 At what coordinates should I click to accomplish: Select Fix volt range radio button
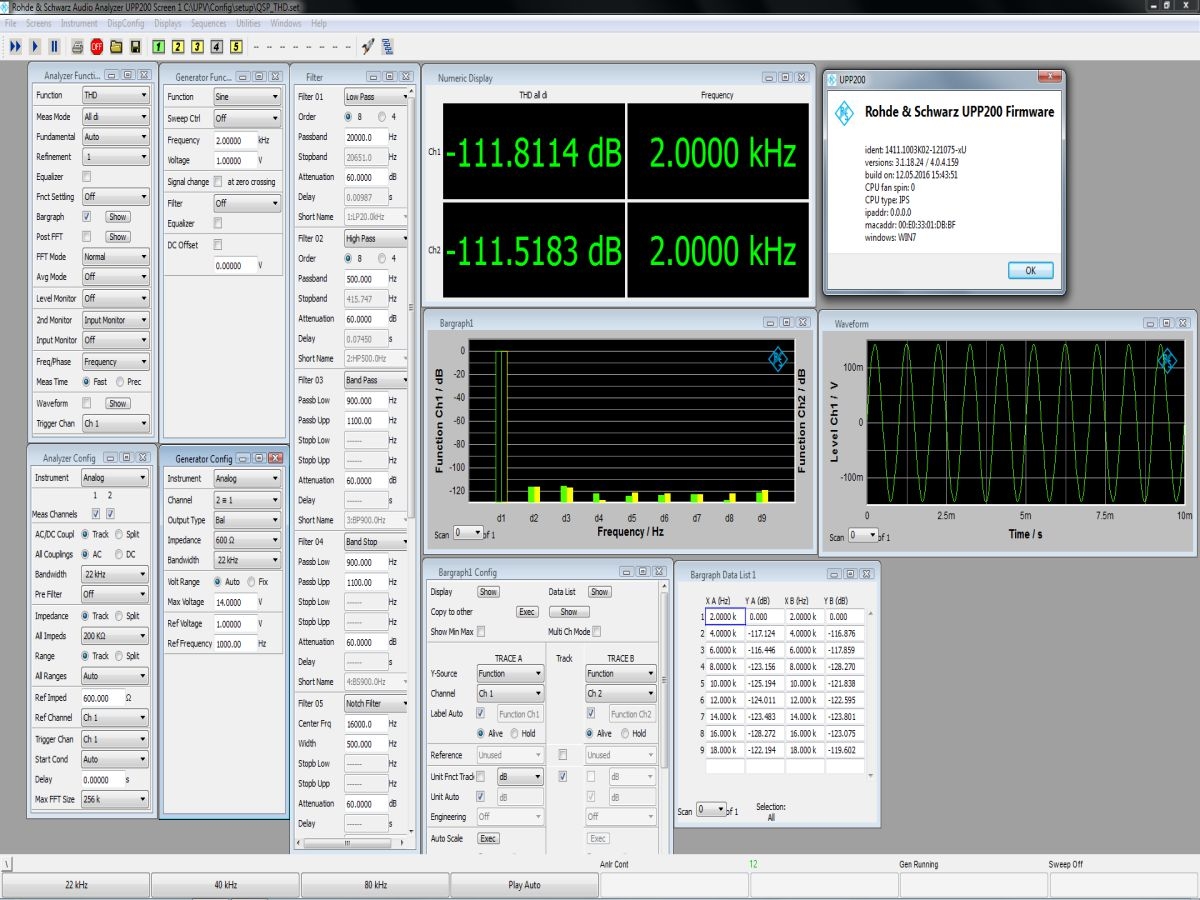(252, 581)
